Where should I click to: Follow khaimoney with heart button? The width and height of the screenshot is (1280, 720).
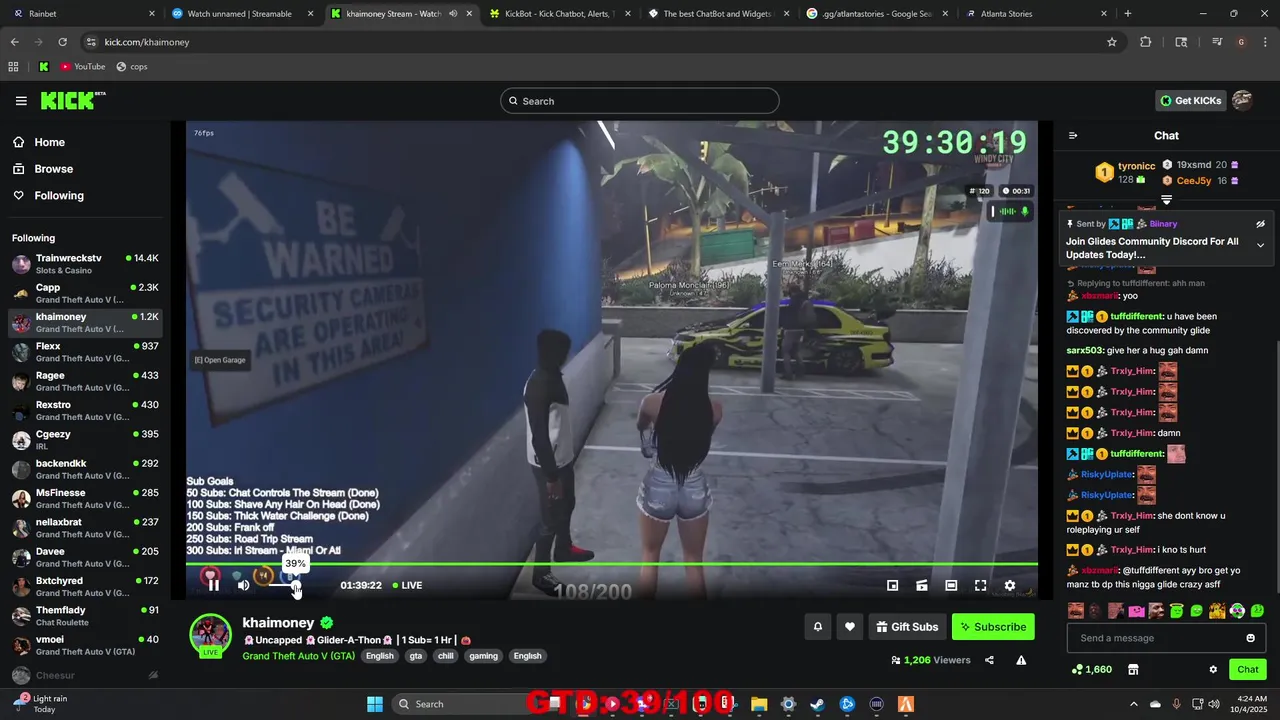click(849, 627)
